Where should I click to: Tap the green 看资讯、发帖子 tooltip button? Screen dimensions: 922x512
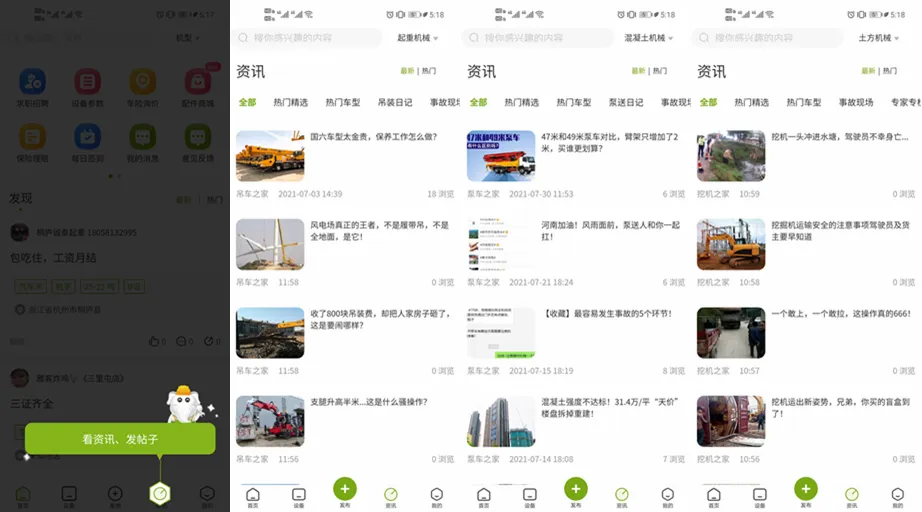coord(120,439)
